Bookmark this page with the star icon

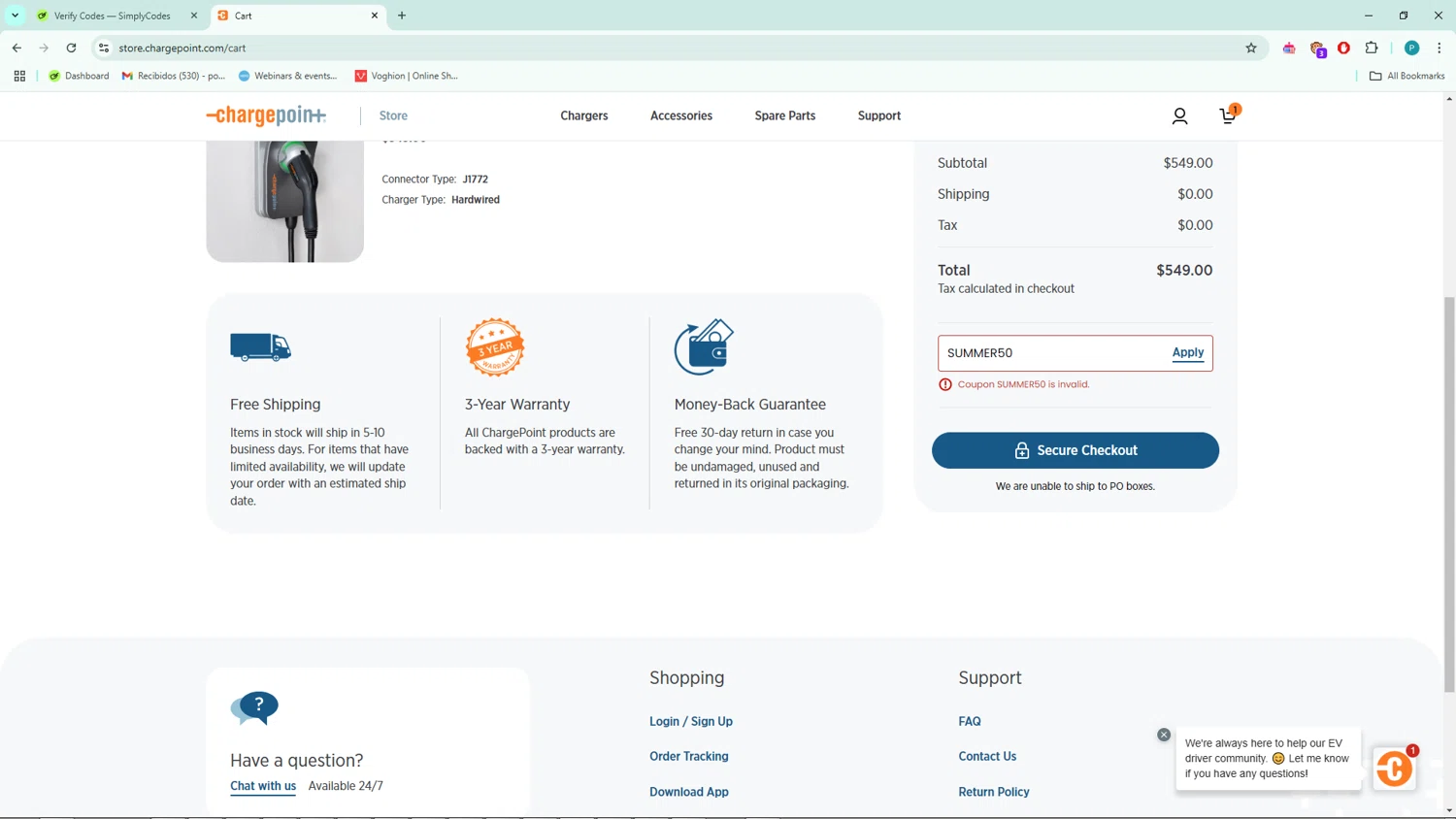[x=1251, y=48]
